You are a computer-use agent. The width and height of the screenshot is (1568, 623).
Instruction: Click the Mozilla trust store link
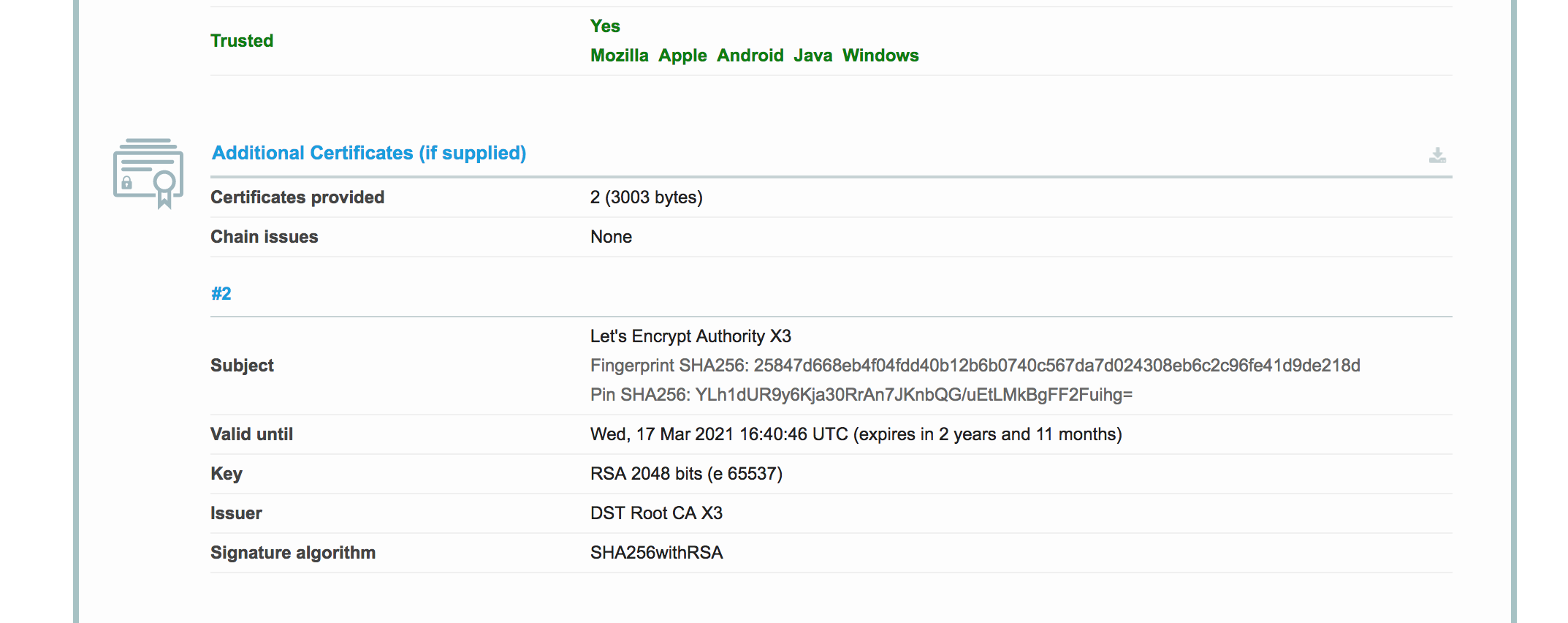point(619,56)
